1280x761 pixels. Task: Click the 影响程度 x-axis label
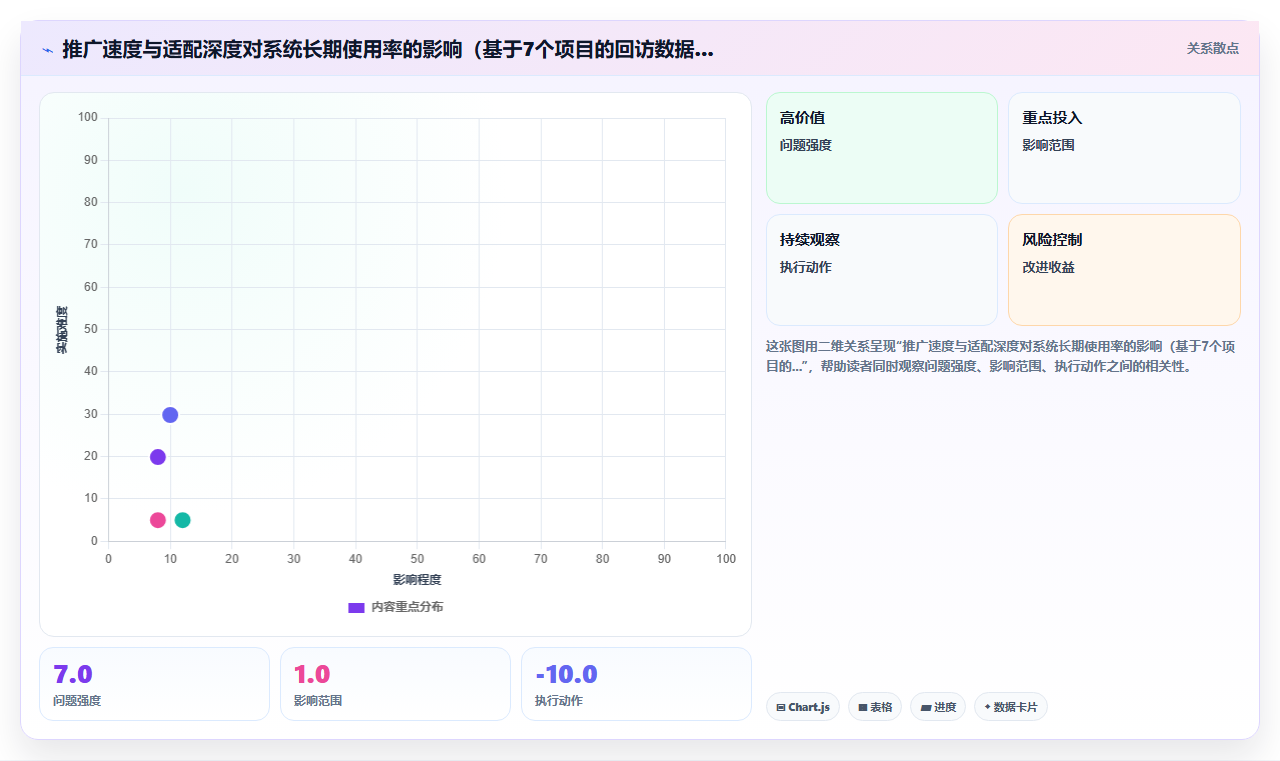pyautogui.click(x=417, y=580)
